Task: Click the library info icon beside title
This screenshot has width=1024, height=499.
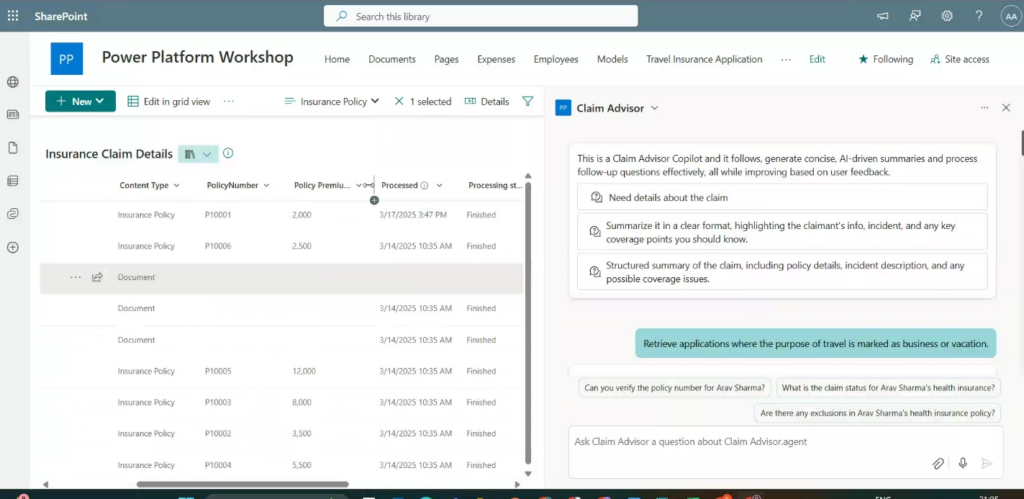Action: click(x=228, y=153)
